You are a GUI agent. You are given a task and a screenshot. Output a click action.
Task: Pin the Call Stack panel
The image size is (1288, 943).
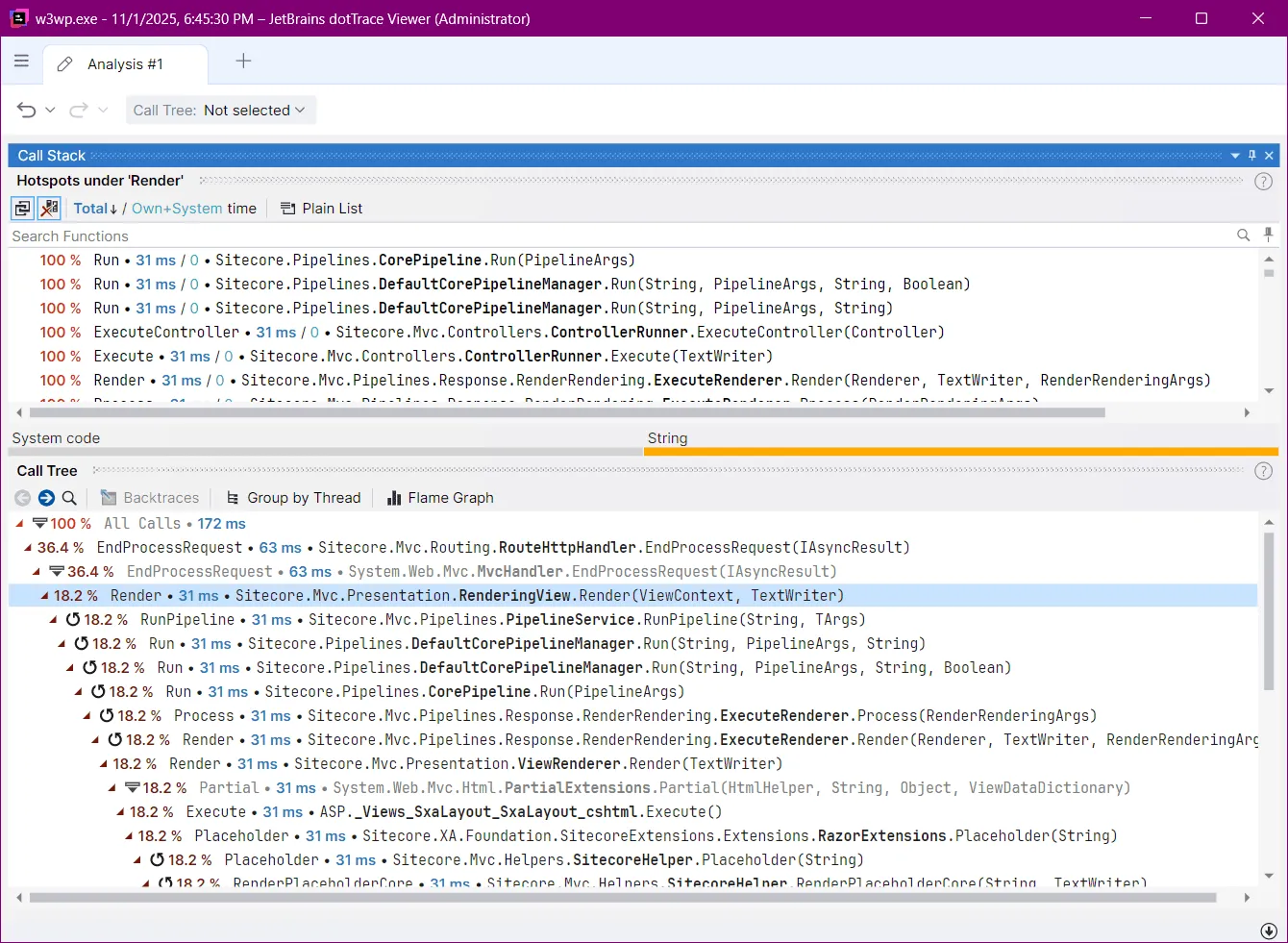pyautogui.click(x=1251, y=156)
